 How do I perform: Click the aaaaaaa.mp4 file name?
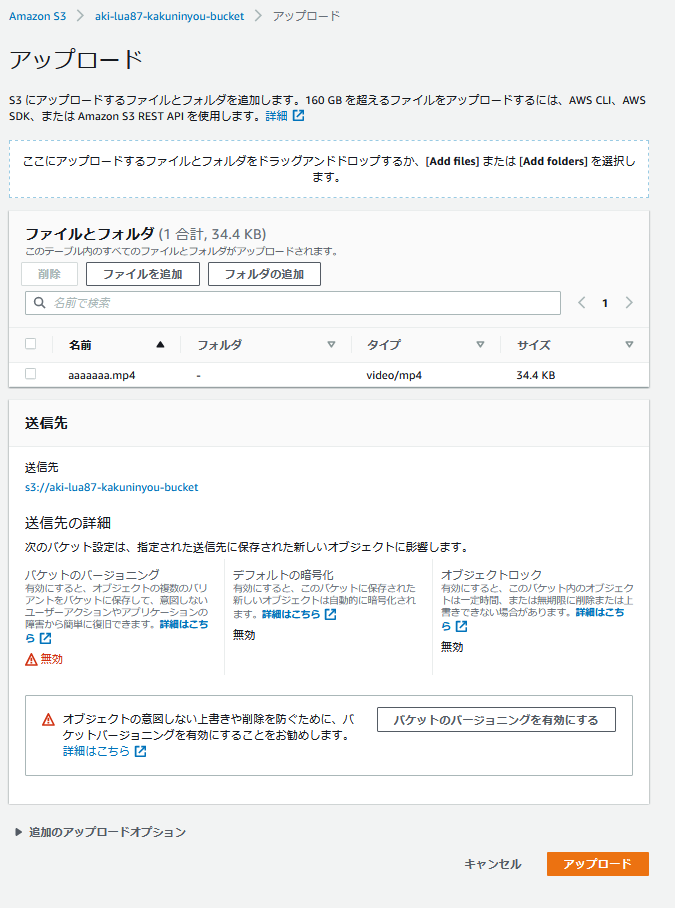tap(102, 375)
